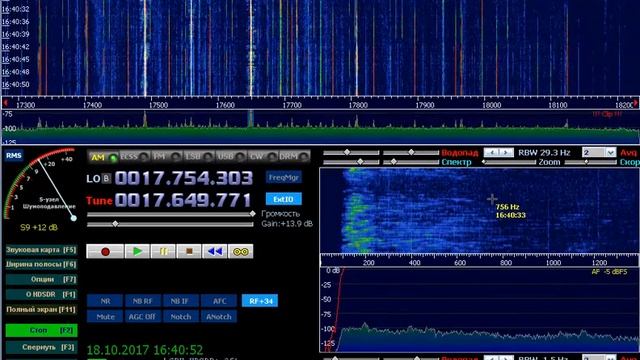Click red left arrow on frequency scale
Viewport: 640px width, 360px height.
coord(6,102)
